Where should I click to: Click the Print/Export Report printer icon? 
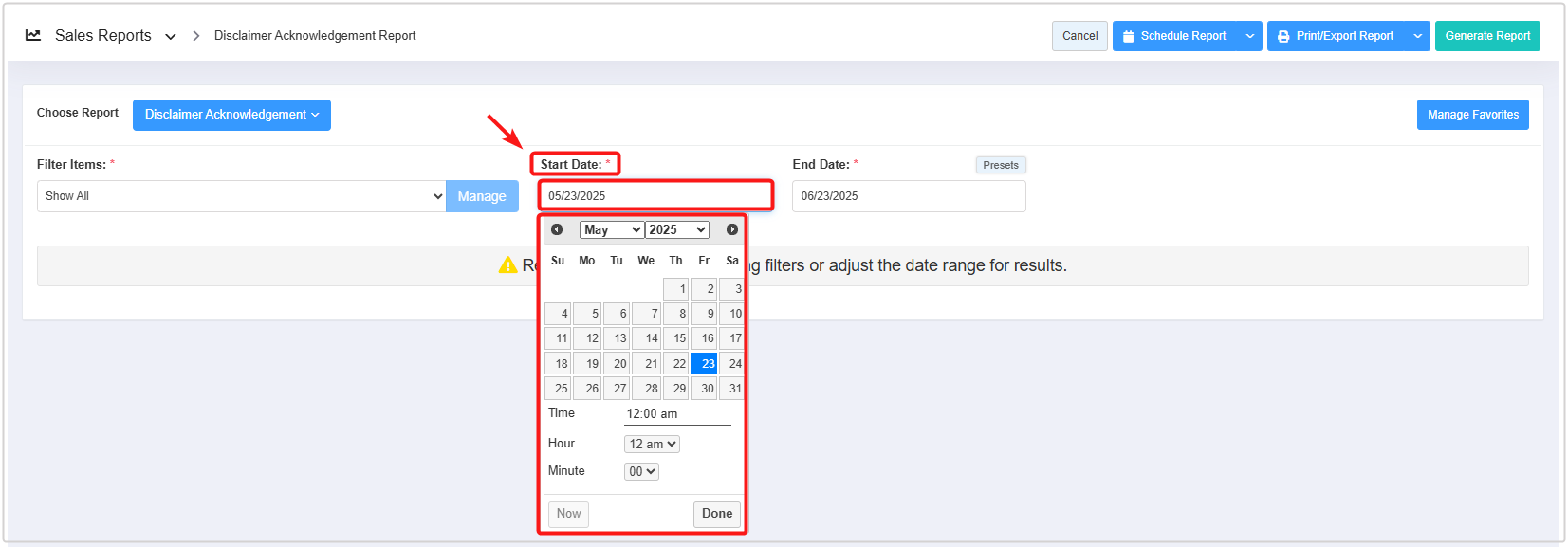pos(1283,36)
